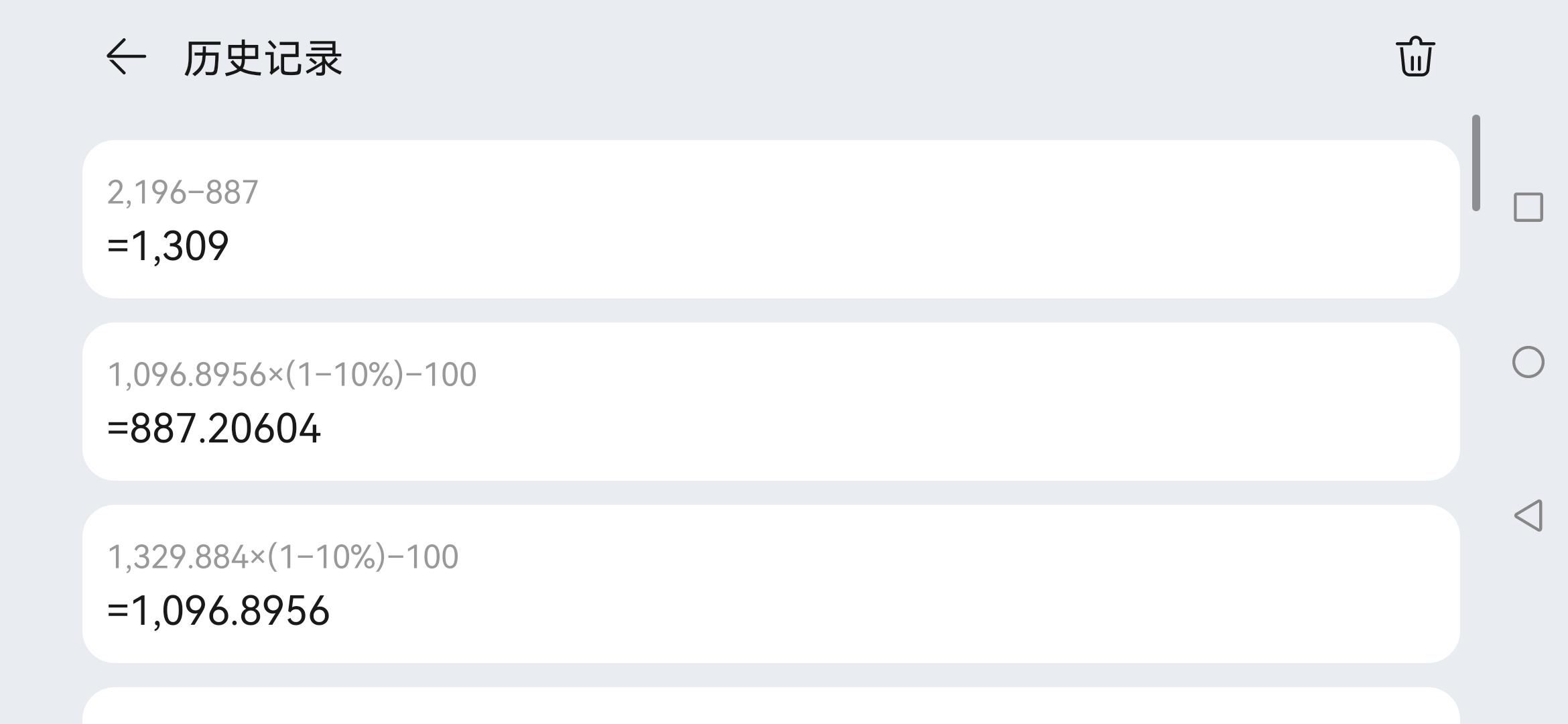This screenshot has width=1568, height=724.
Task: Tap the result =1,309
Action: pos(168,245)
